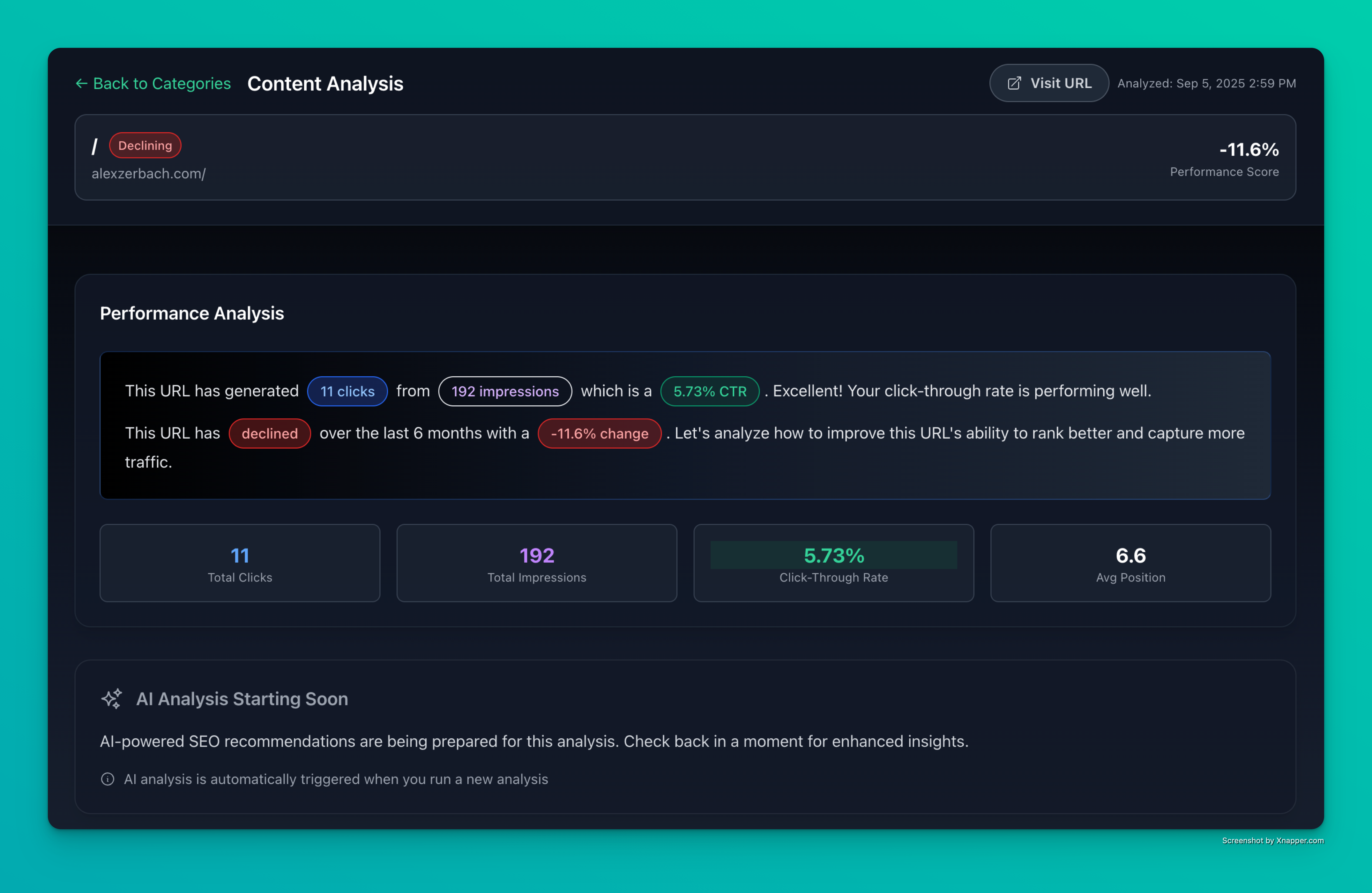Click the Analyzed date timestamp
Screen dimensions: 1372x893
tap(1206, 84)
